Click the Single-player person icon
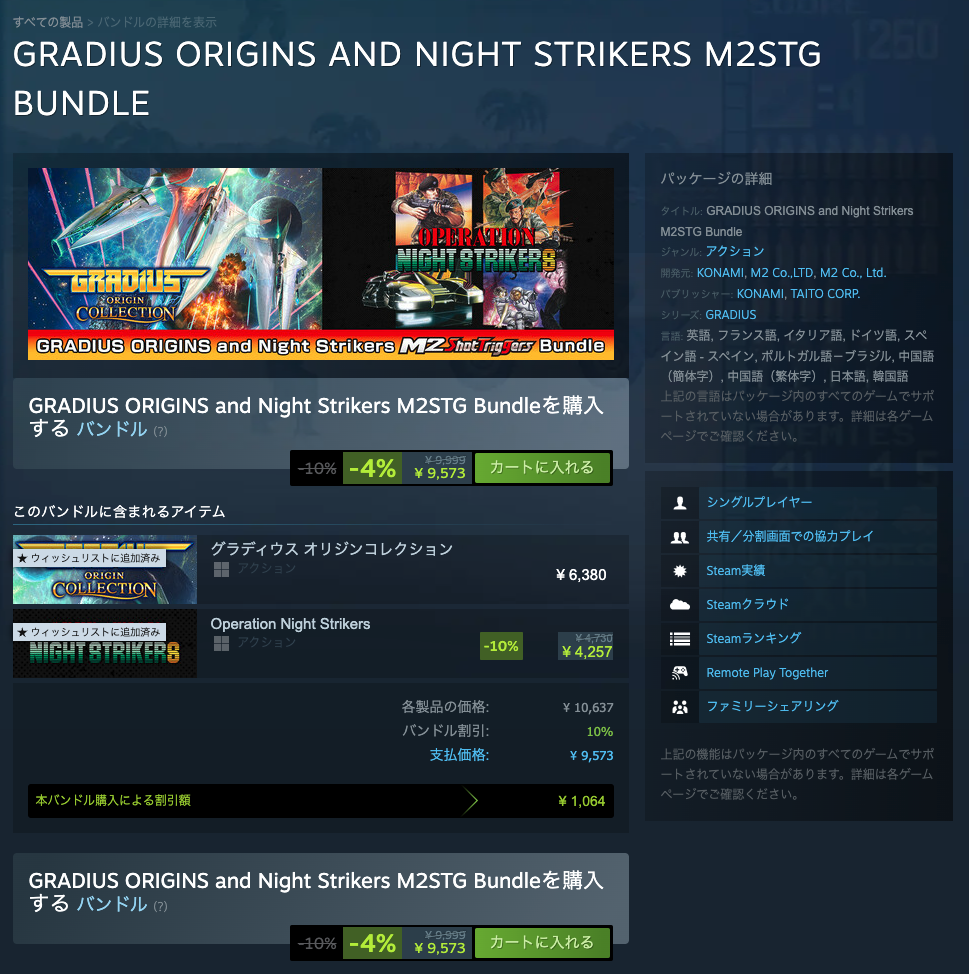 pos(680,503)
